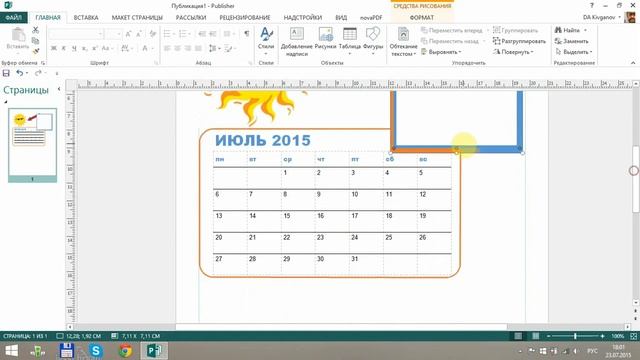Click two-page spread view icon
Viewport: 640px width, 360px height.
click(x=535, y=336)
